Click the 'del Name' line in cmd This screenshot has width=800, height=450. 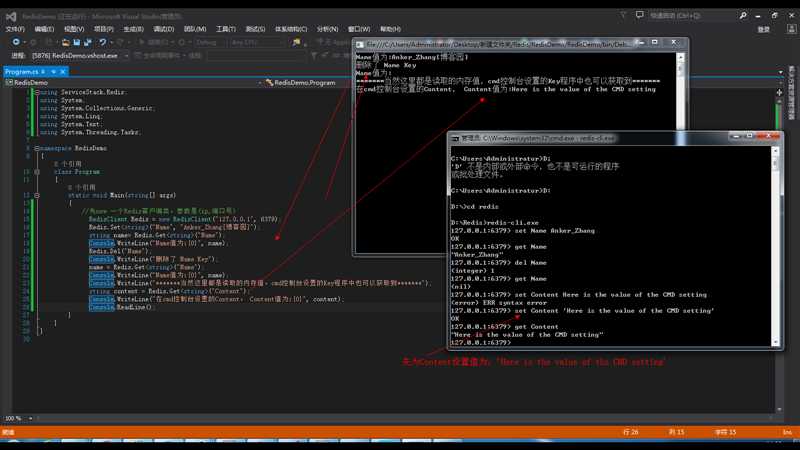pos(498,263)
